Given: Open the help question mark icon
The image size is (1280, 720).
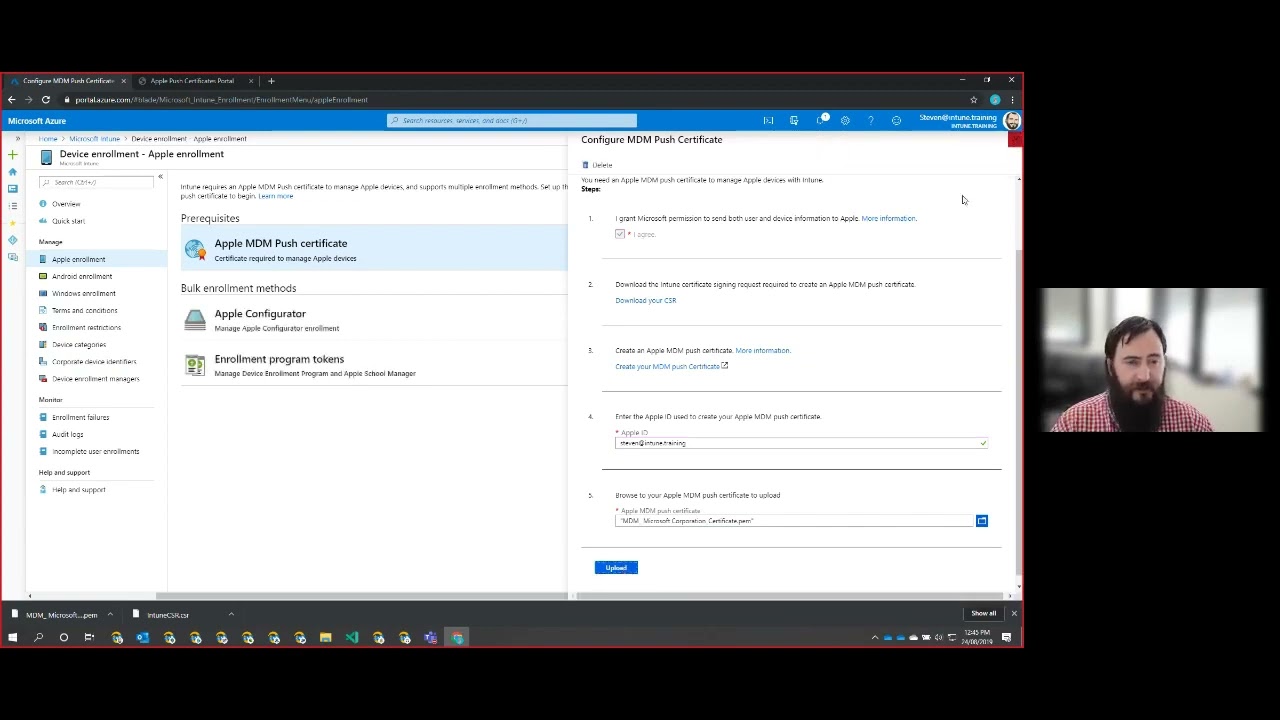Looking at the screenshot, I should 871,121.
